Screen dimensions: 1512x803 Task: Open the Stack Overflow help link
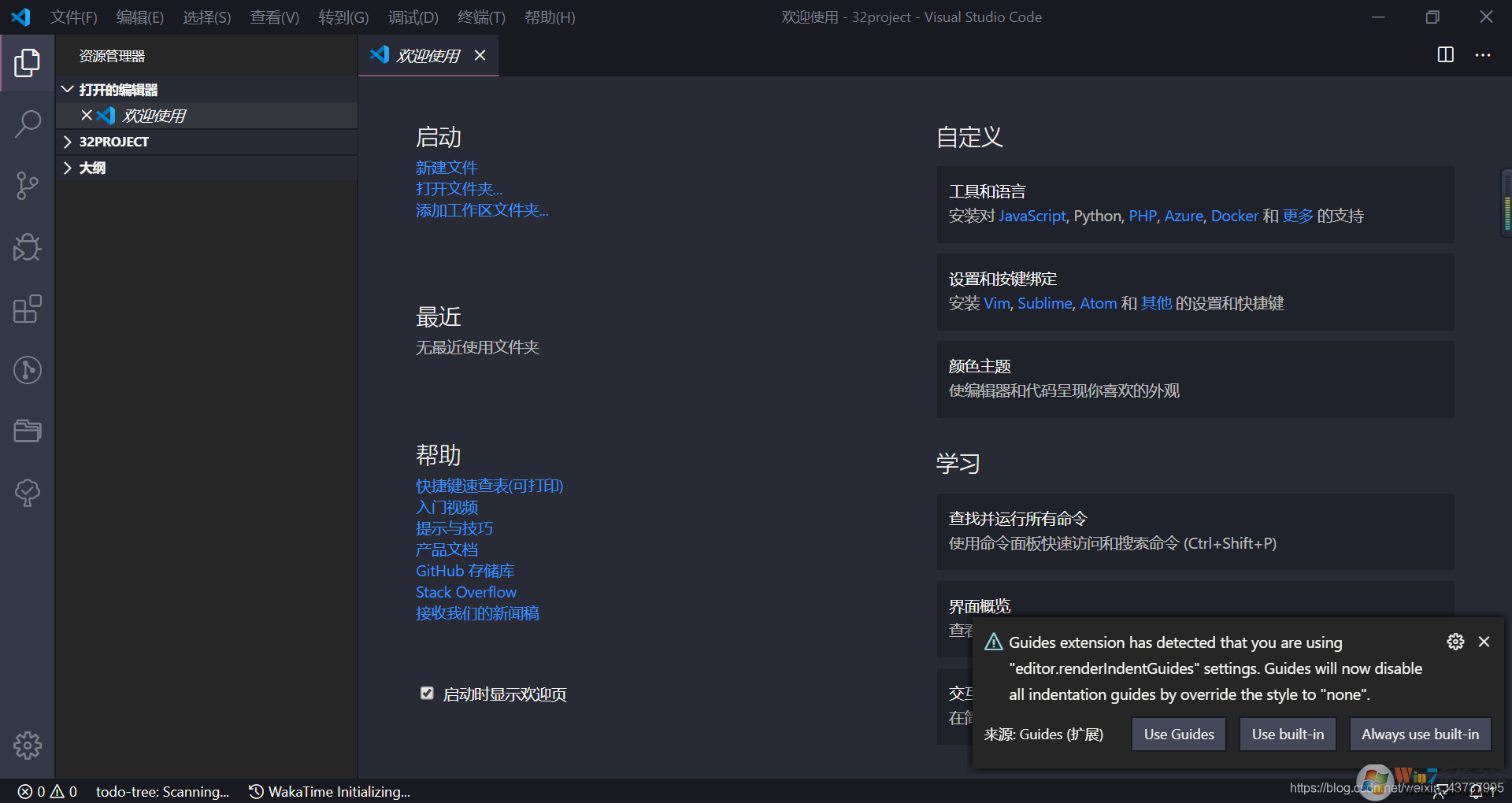[465, 591]
